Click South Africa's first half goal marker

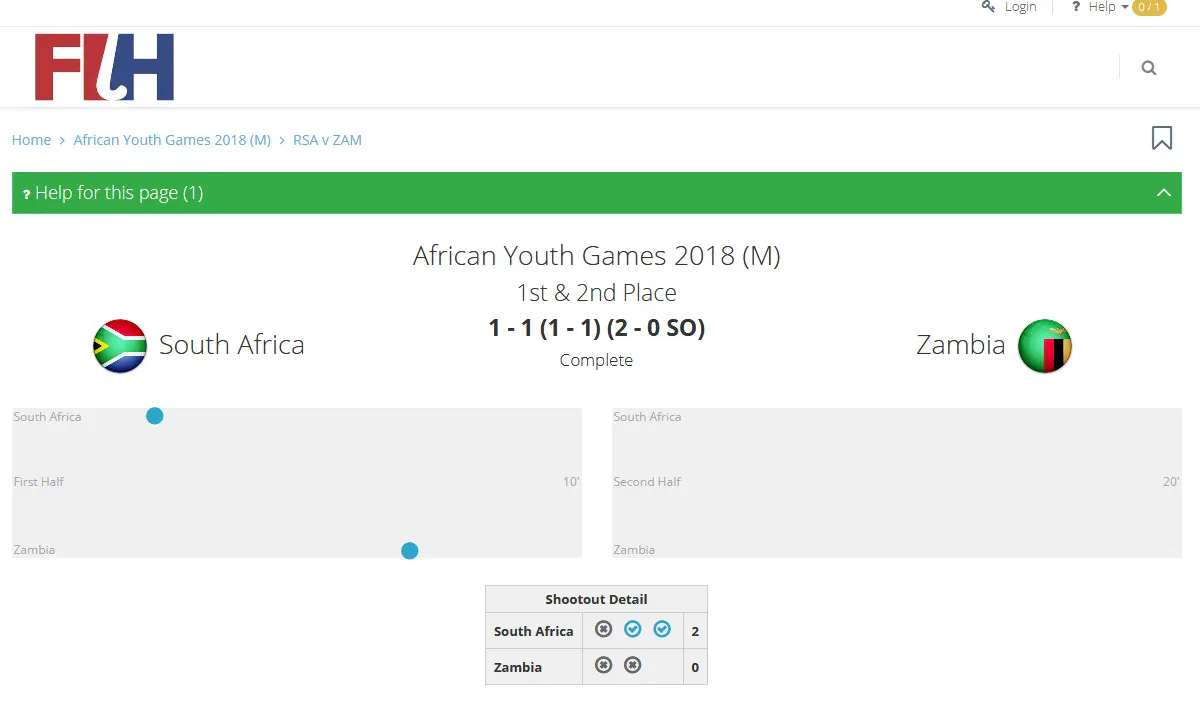[x=155, y=416]
